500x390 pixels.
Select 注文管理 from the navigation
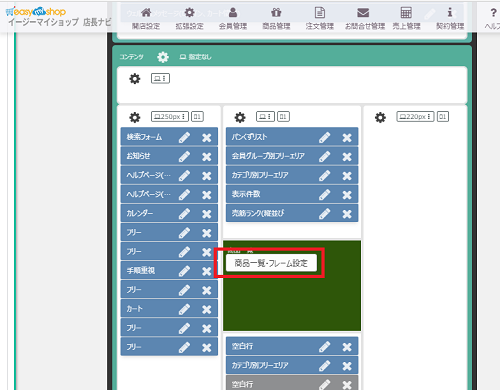[320, 19]
